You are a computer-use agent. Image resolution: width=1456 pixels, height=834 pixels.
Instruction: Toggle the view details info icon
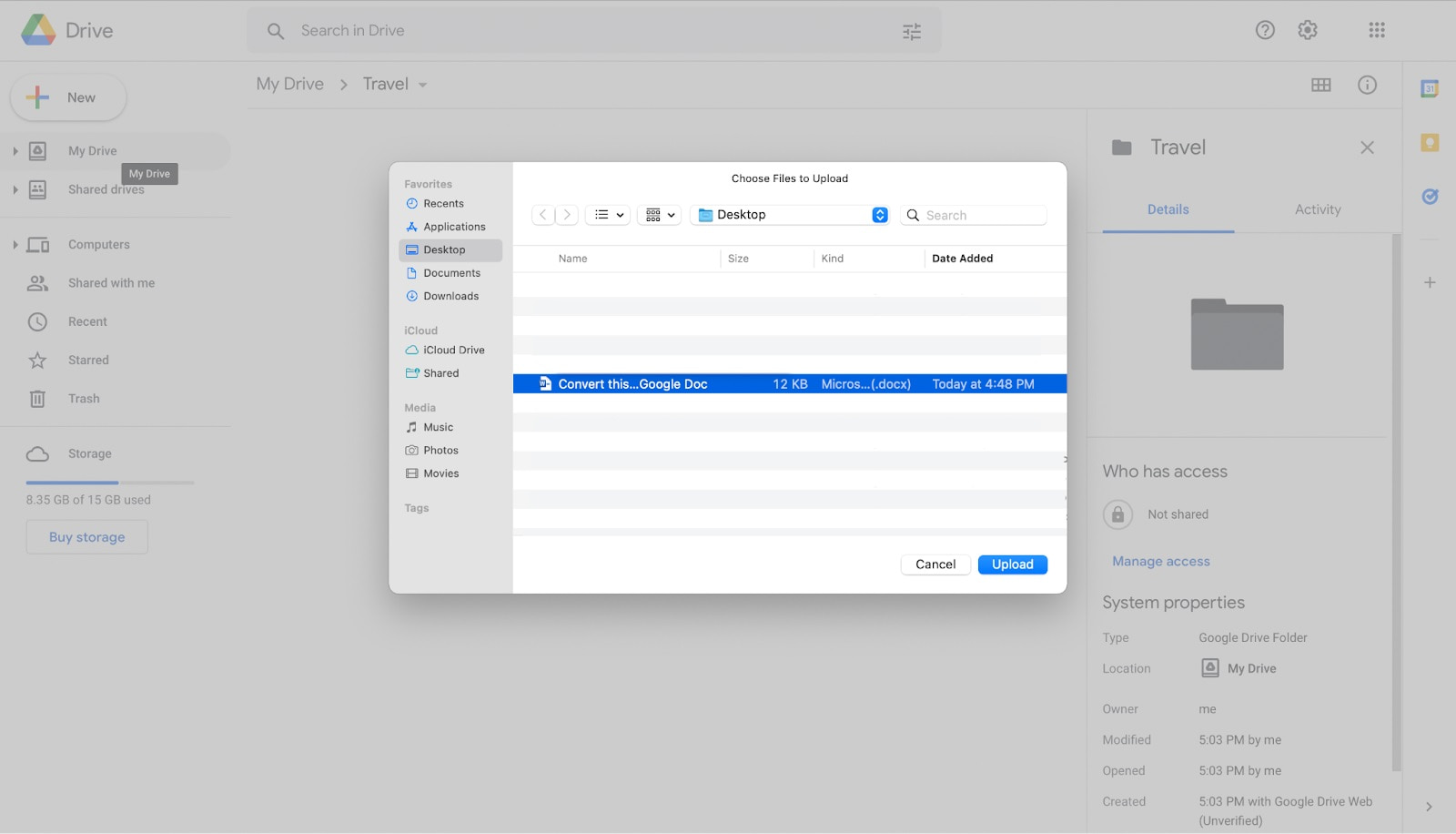pyautogui.click(x=1367, y=85)
